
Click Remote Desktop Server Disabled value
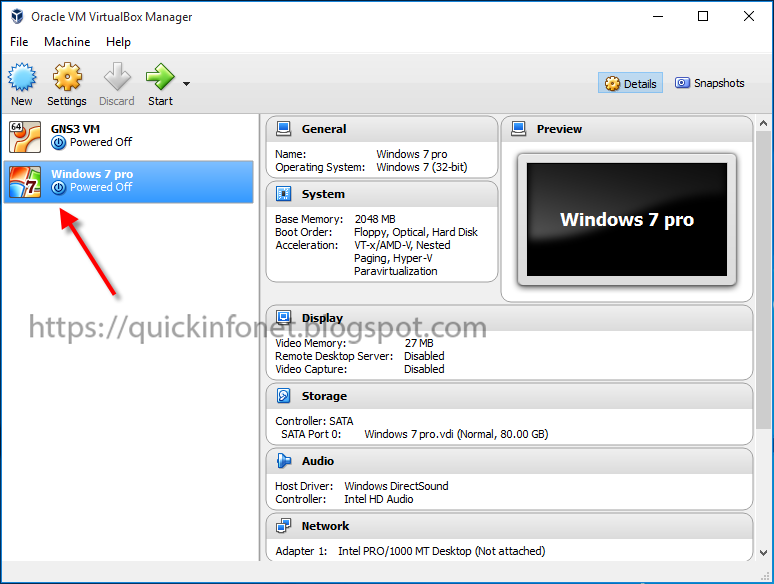point(424,356)
